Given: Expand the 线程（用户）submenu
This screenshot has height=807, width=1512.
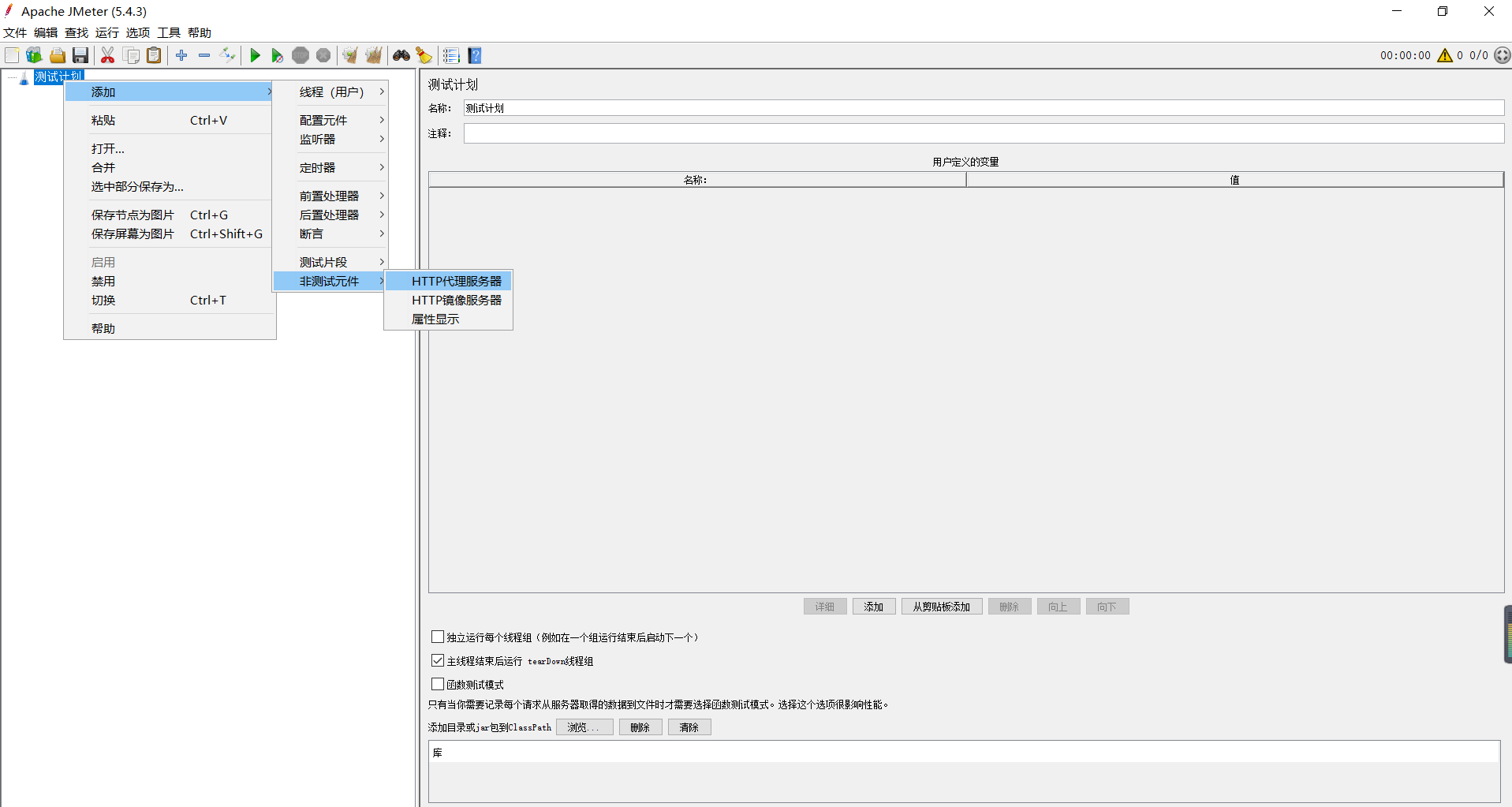Looking at the screenshot, I should [x=330, y=92].
